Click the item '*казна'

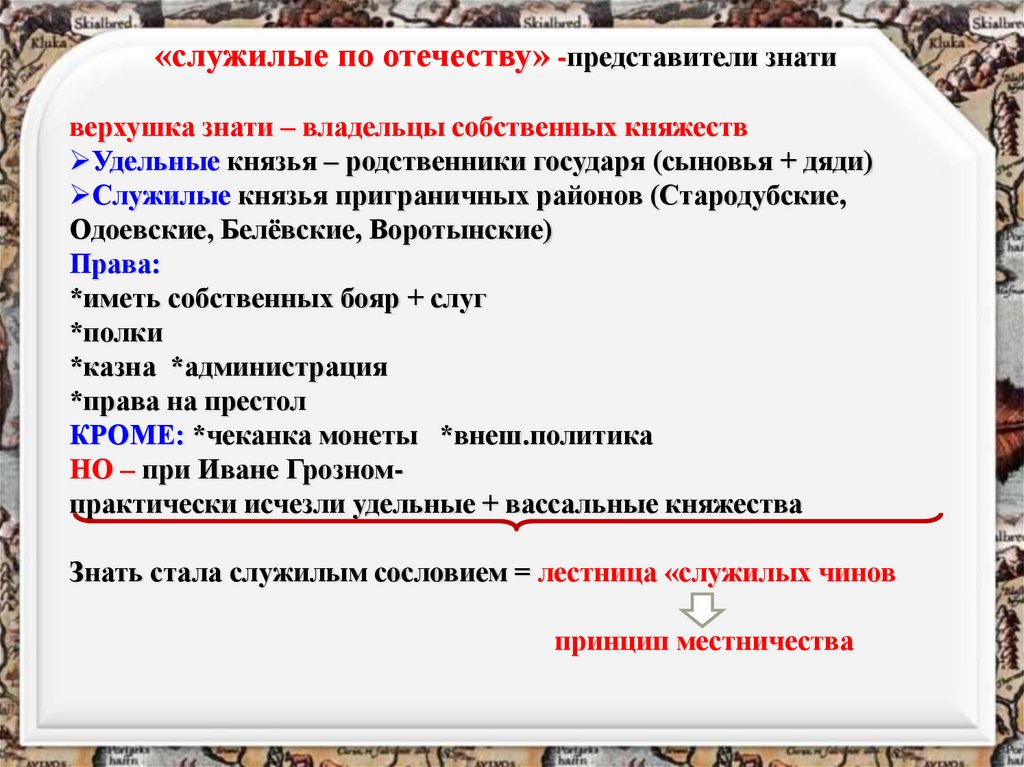[x=114, y=367]
